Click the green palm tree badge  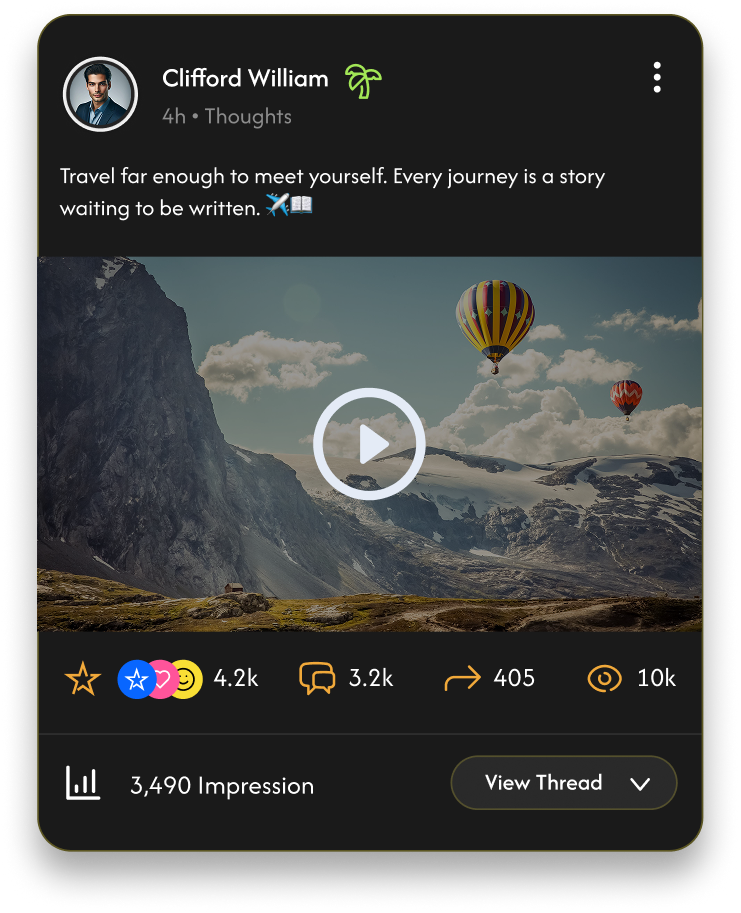click(x=363, y=81)
